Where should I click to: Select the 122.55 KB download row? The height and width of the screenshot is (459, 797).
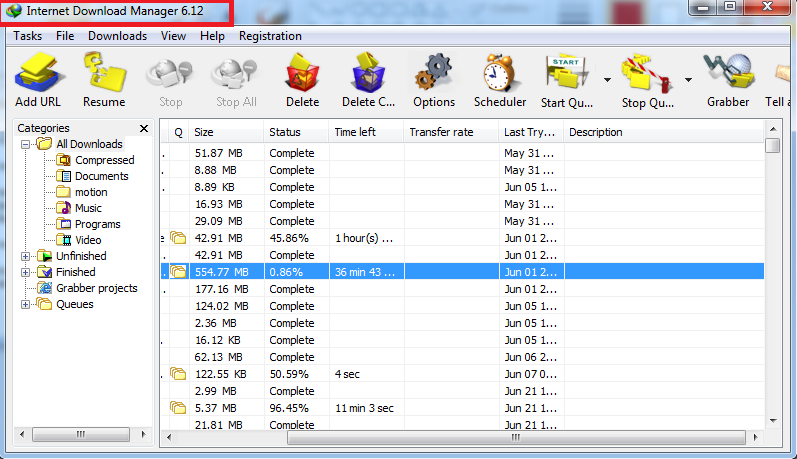[463, 374]
